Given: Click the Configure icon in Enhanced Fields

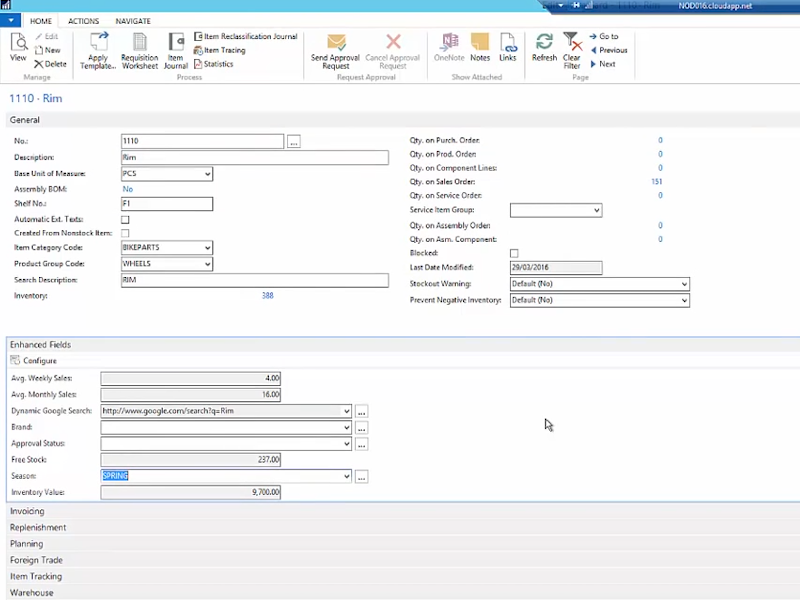Looking at the screenshot, I should point(15,360).
